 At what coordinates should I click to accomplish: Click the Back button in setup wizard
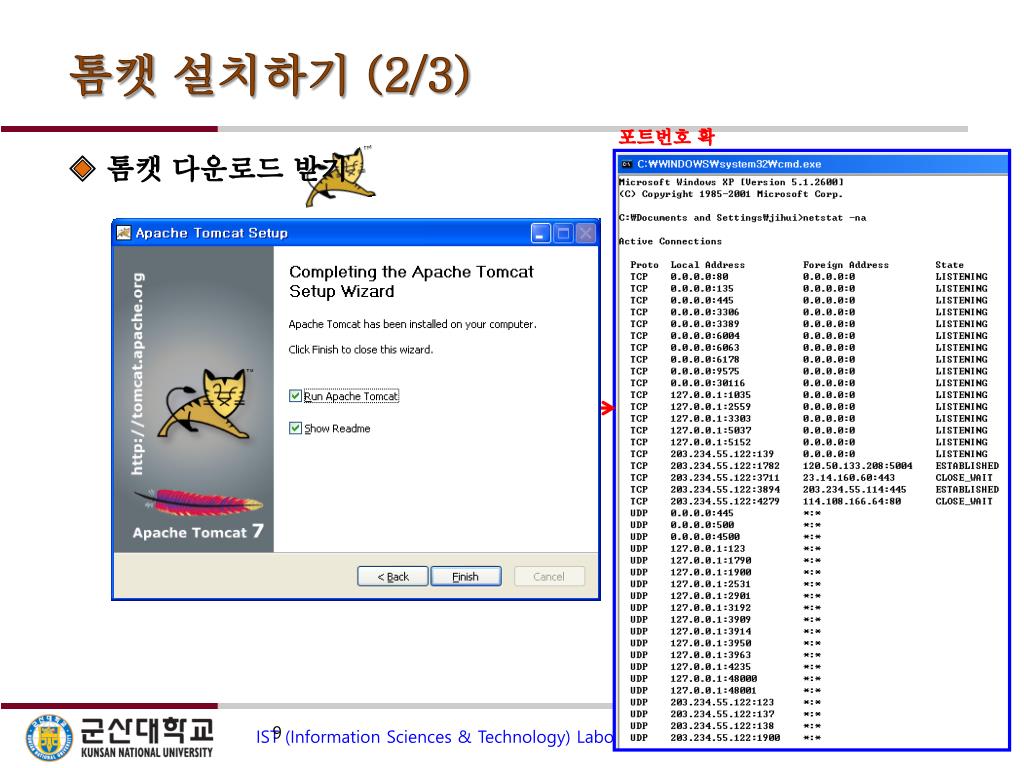392,577
